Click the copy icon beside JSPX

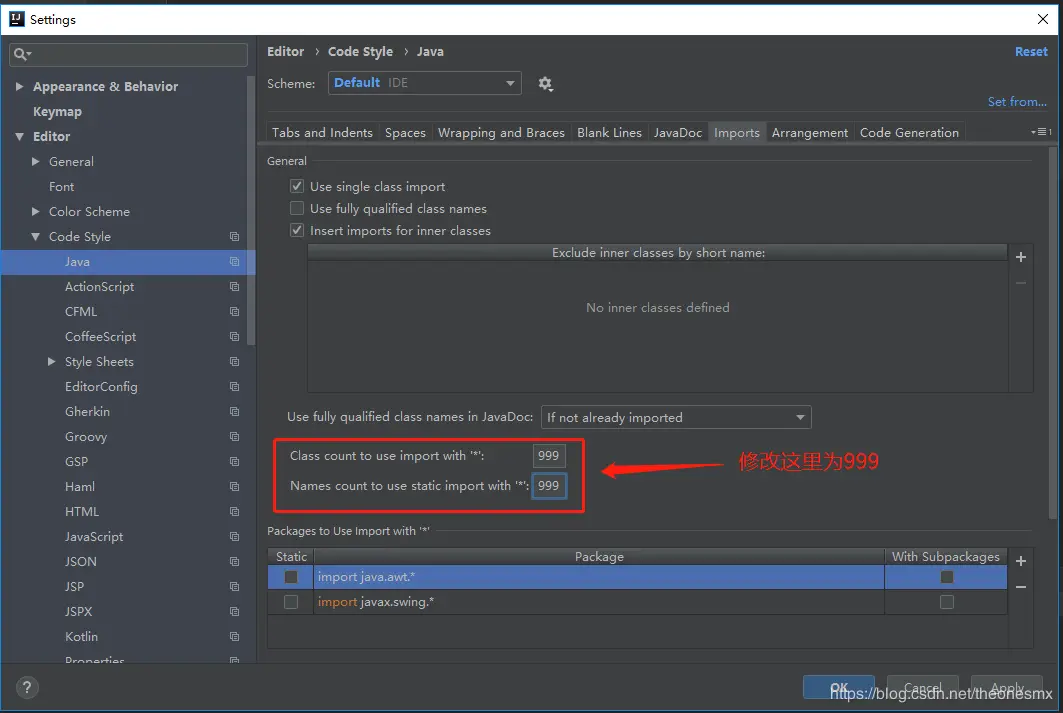point(234,611)
